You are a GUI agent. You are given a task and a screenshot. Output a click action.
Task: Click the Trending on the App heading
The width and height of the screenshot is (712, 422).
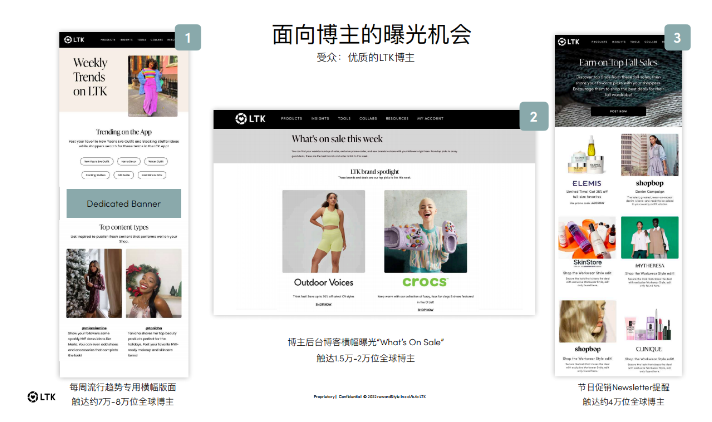pyautogui.click(x=124, y=132)
